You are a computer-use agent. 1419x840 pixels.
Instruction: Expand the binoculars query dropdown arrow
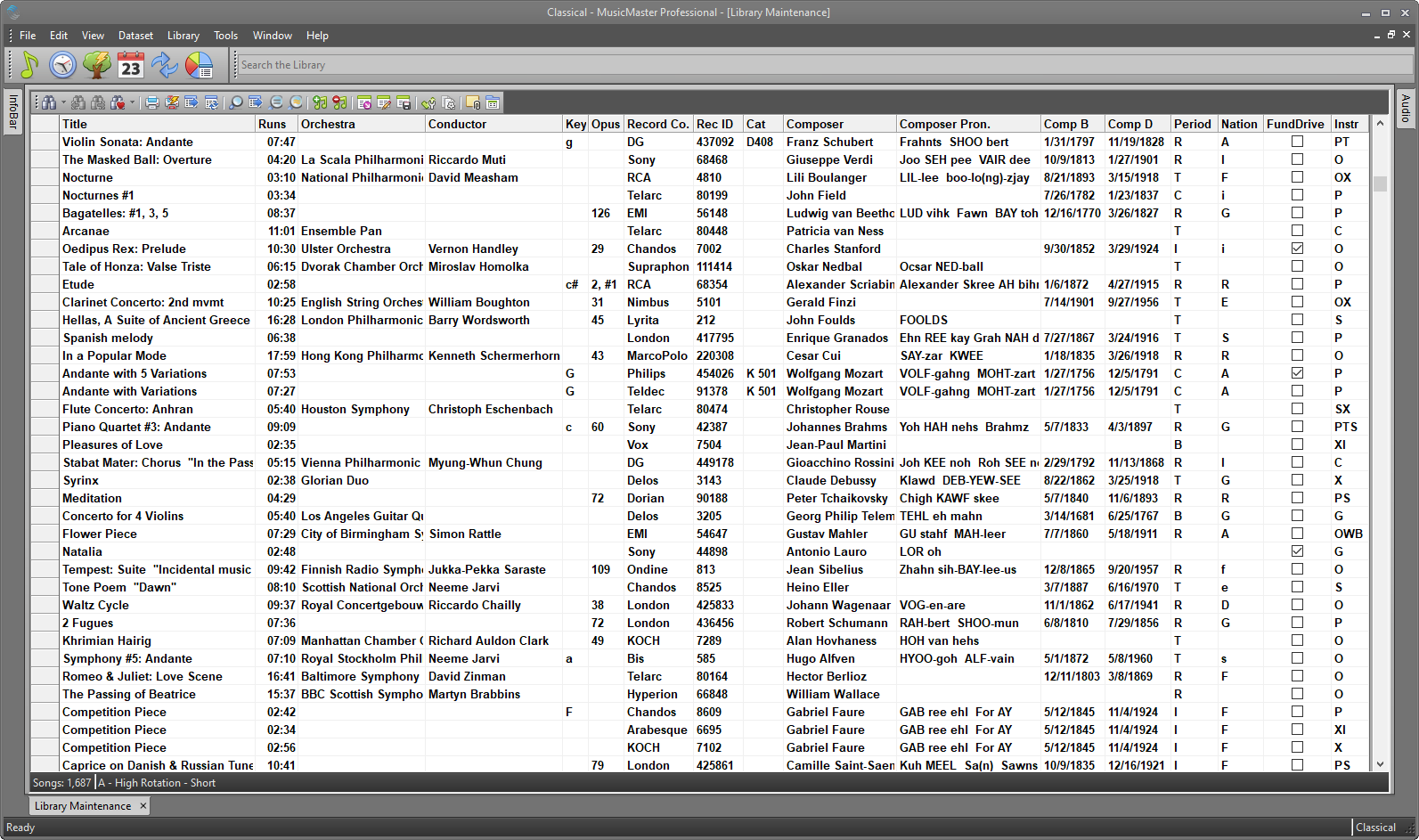click(63, 102)
